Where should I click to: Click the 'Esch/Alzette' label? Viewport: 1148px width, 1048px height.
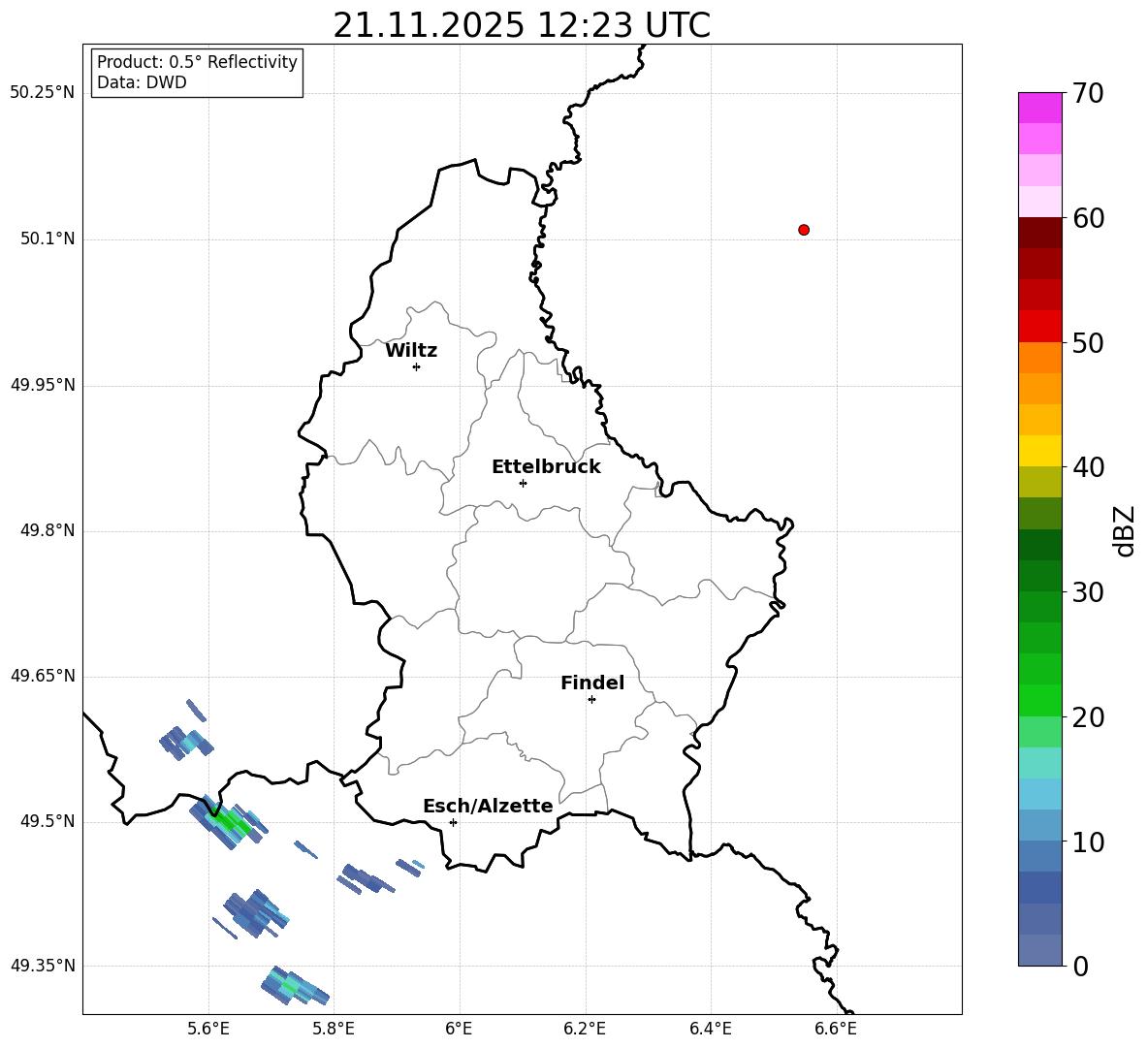click(x=488, y=806)
